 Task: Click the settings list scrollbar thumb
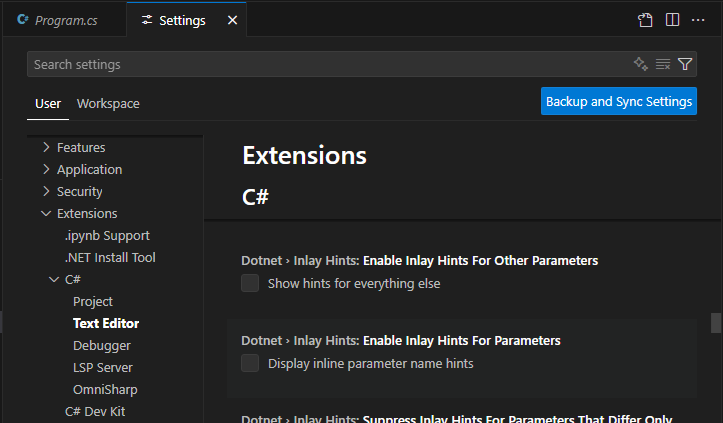point(716,323)
